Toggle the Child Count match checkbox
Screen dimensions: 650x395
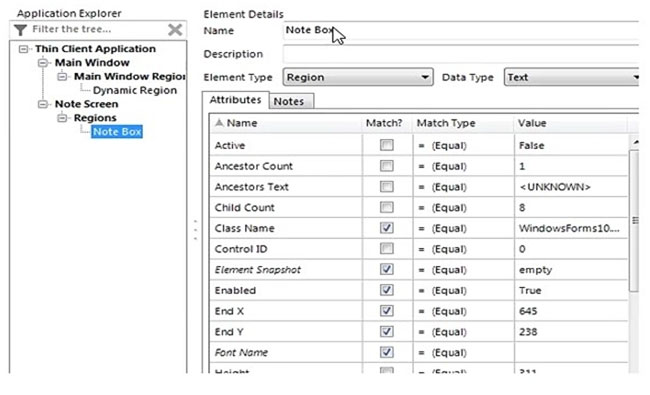386,207
